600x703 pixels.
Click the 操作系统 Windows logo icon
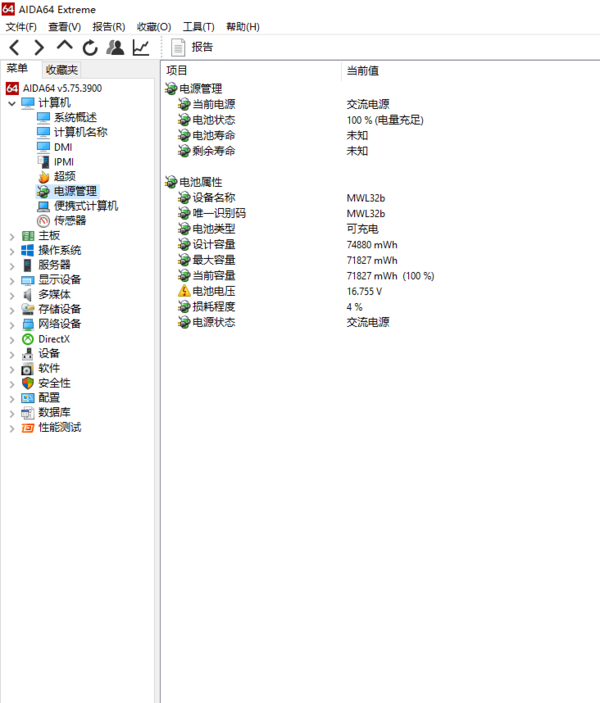(x=27, y=250)
